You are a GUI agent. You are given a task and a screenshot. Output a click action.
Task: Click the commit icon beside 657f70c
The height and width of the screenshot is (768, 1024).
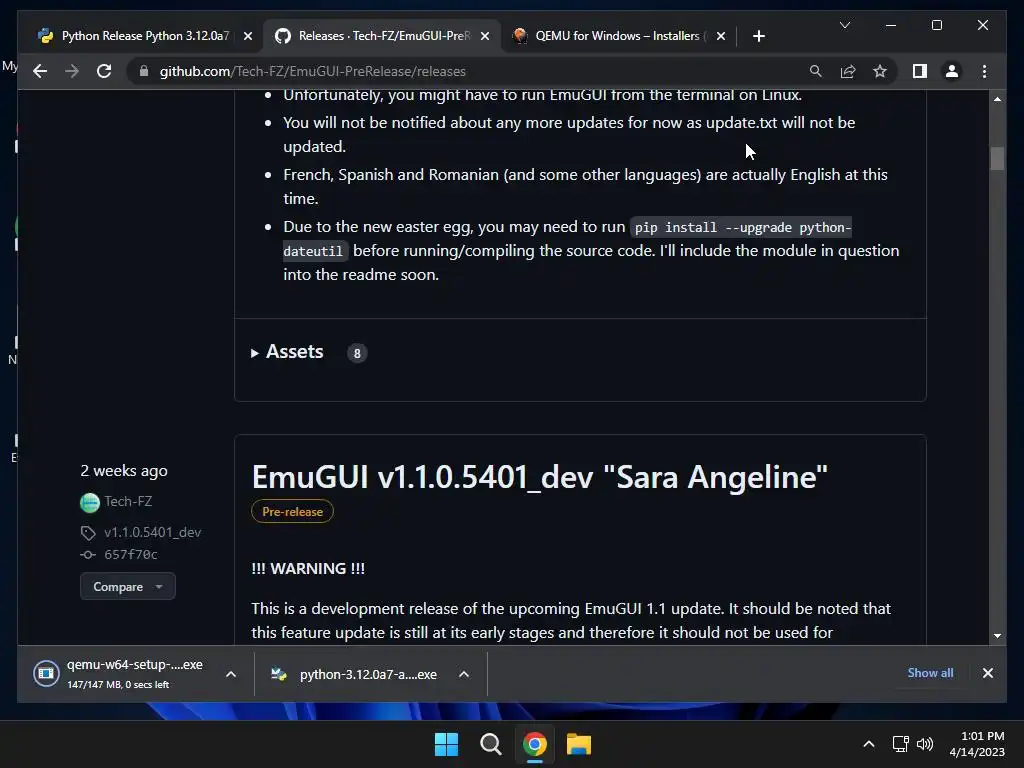88,554
